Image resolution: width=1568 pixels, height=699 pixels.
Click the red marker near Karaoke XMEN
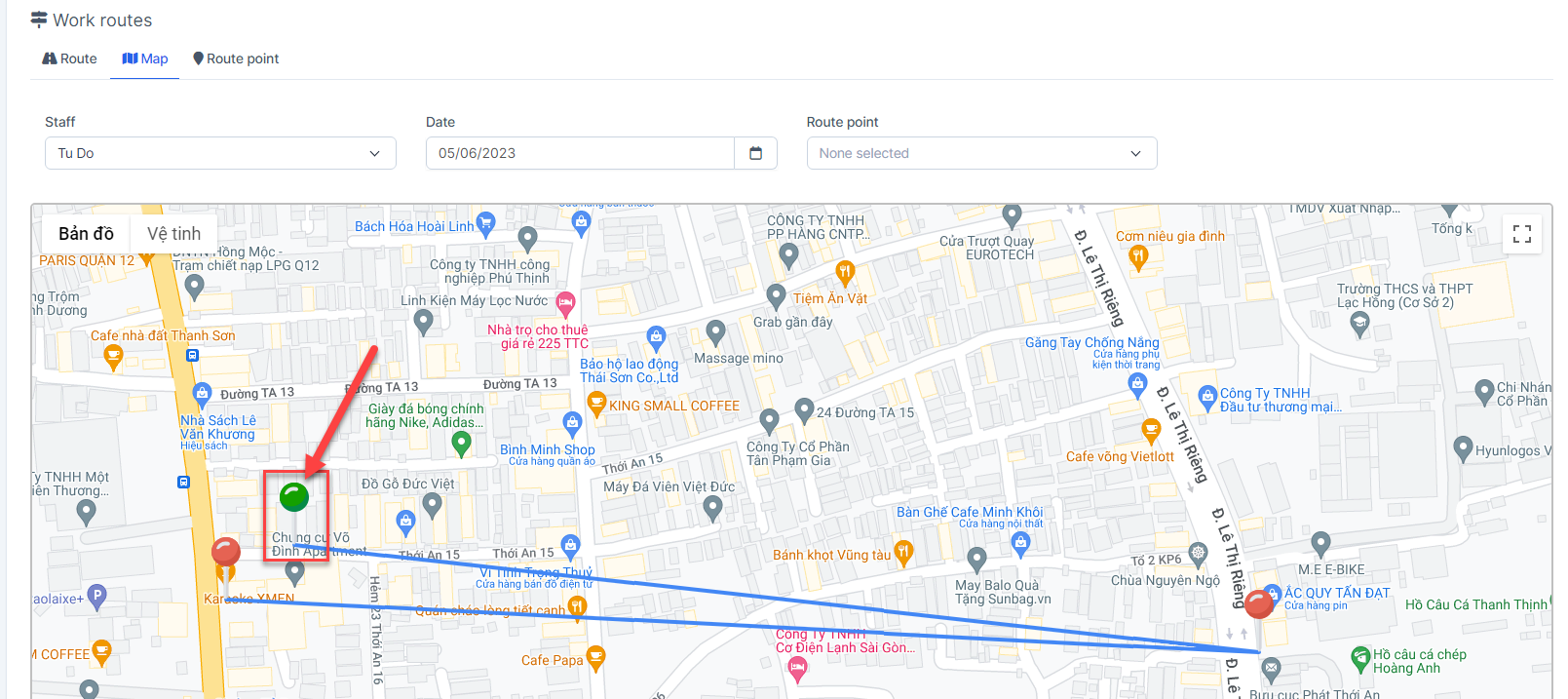[x=226, y=553]
